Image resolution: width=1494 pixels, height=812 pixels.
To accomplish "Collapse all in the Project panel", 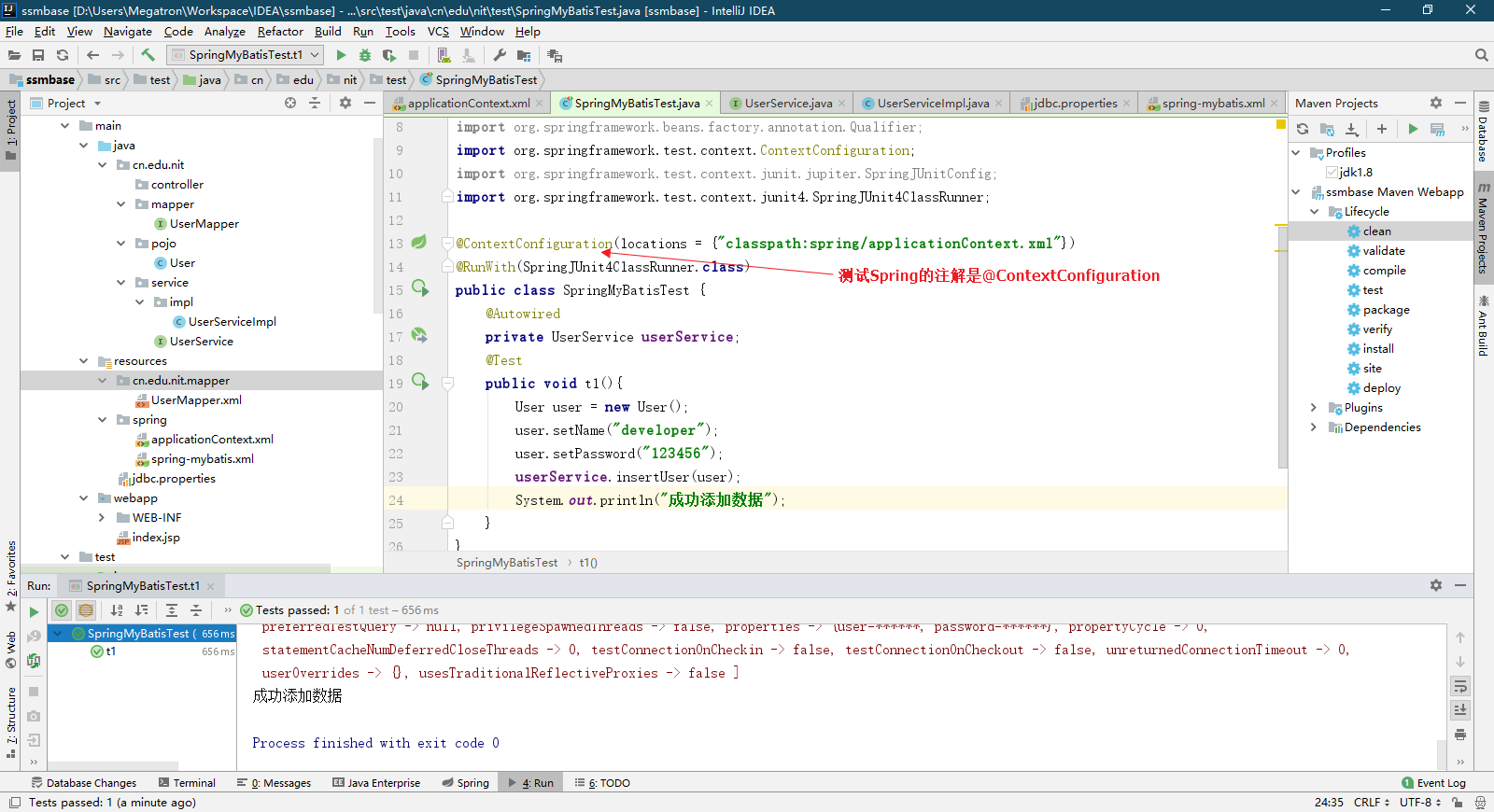I will pos(315,103).
